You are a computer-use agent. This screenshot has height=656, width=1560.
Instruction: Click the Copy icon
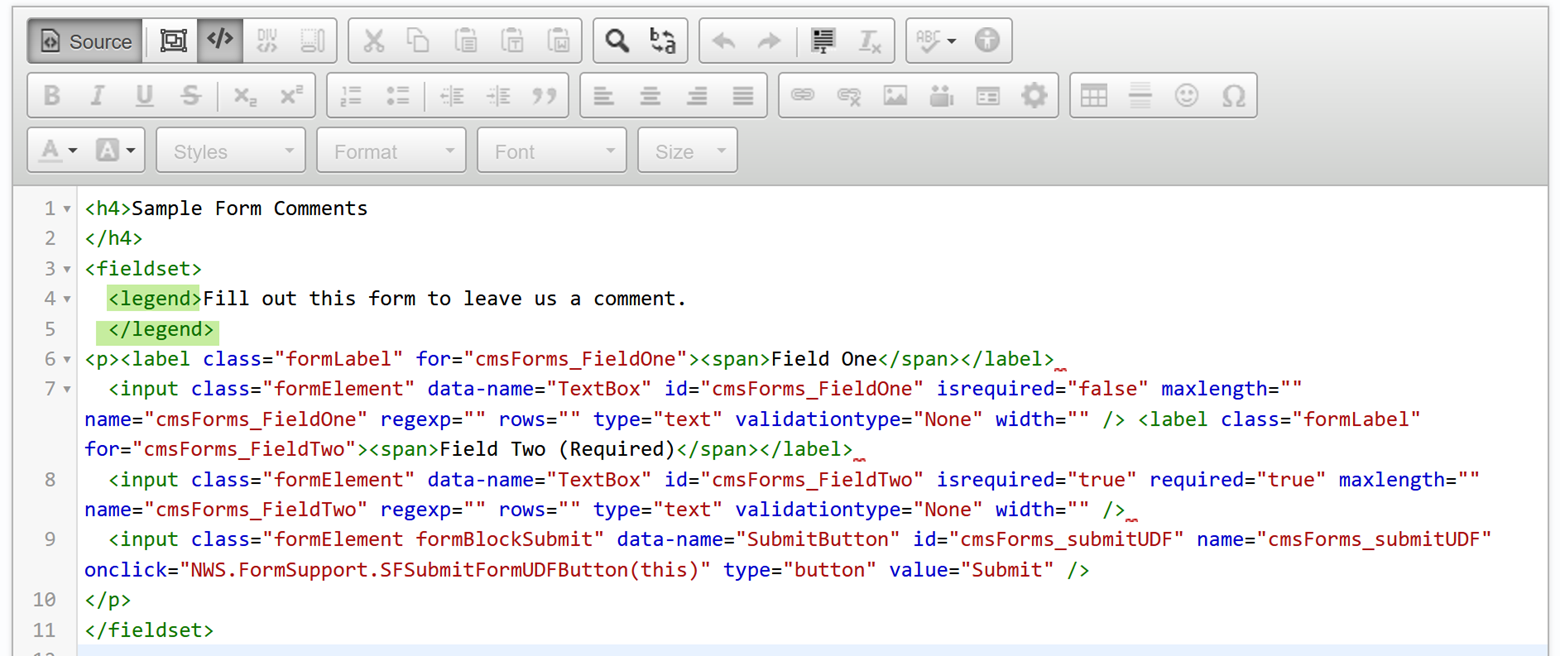point(418,41)
